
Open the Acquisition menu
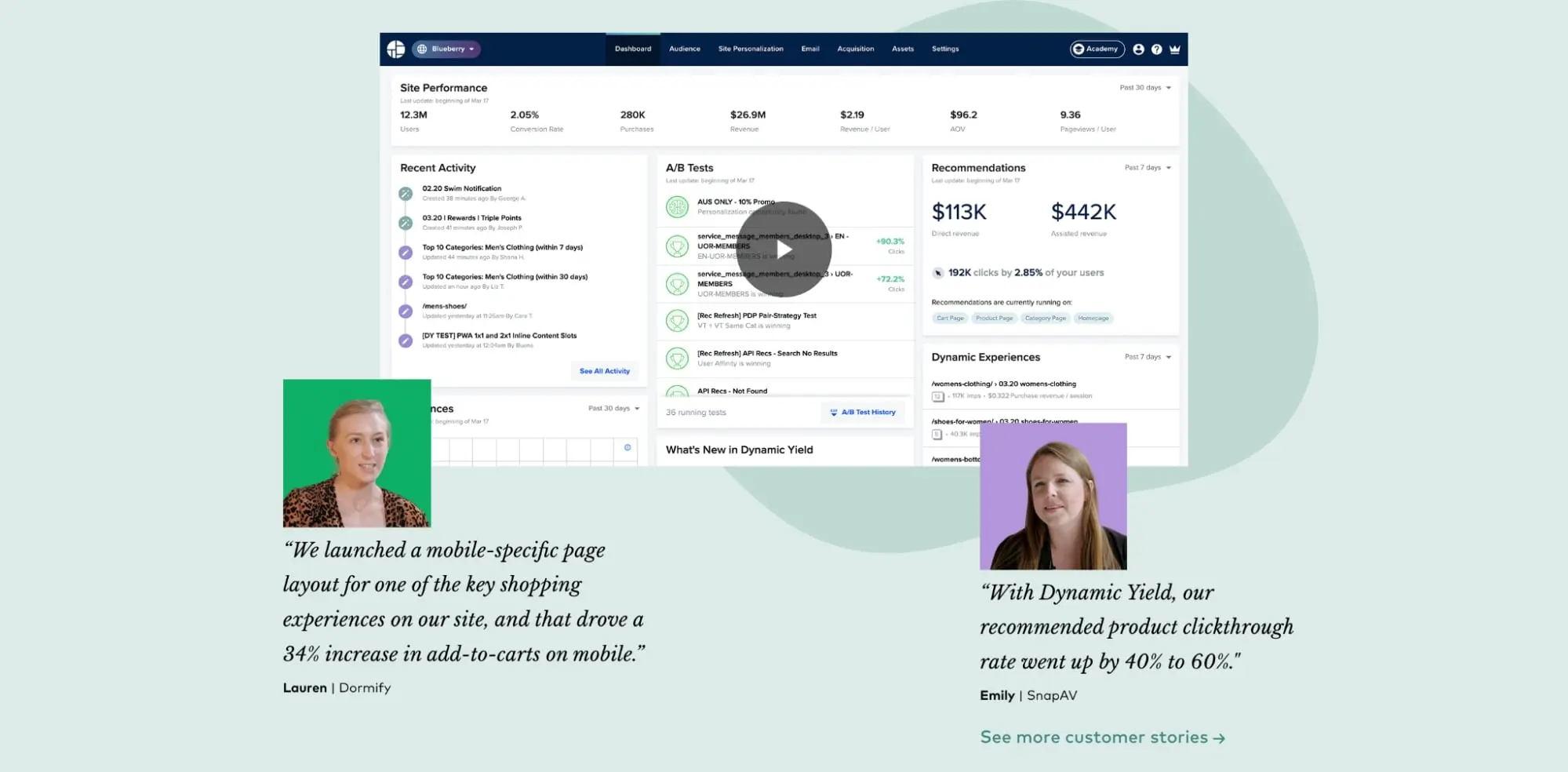(856, 49)
